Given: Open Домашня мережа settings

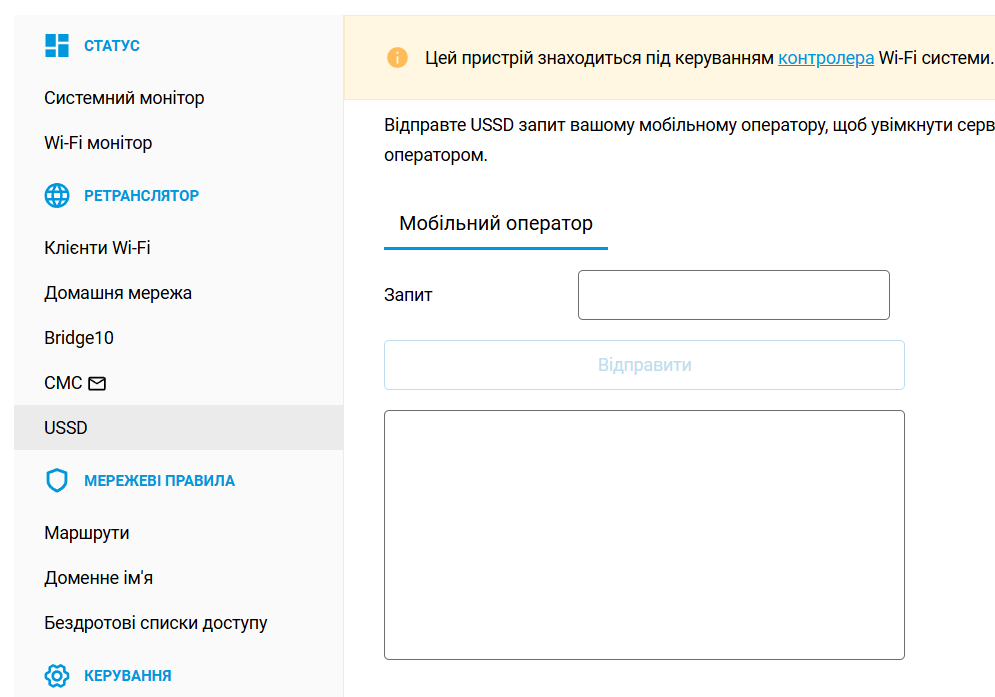Looking at the screenshot, I should point(118,293).
